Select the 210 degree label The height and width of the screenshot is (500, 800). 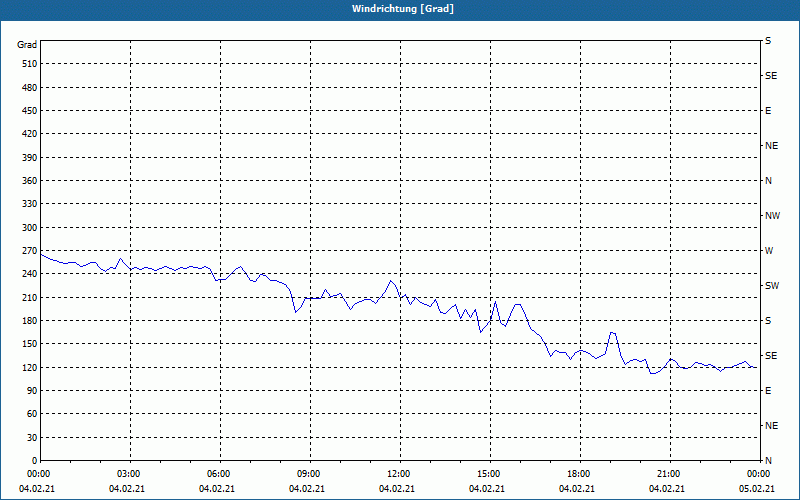30,297
